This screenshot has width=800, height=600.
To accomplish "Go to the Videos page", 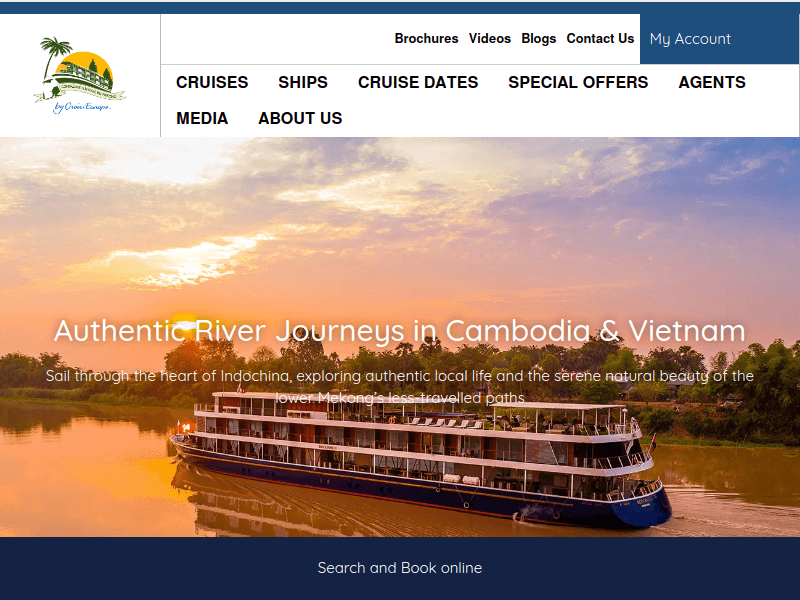I will (490, 39).
